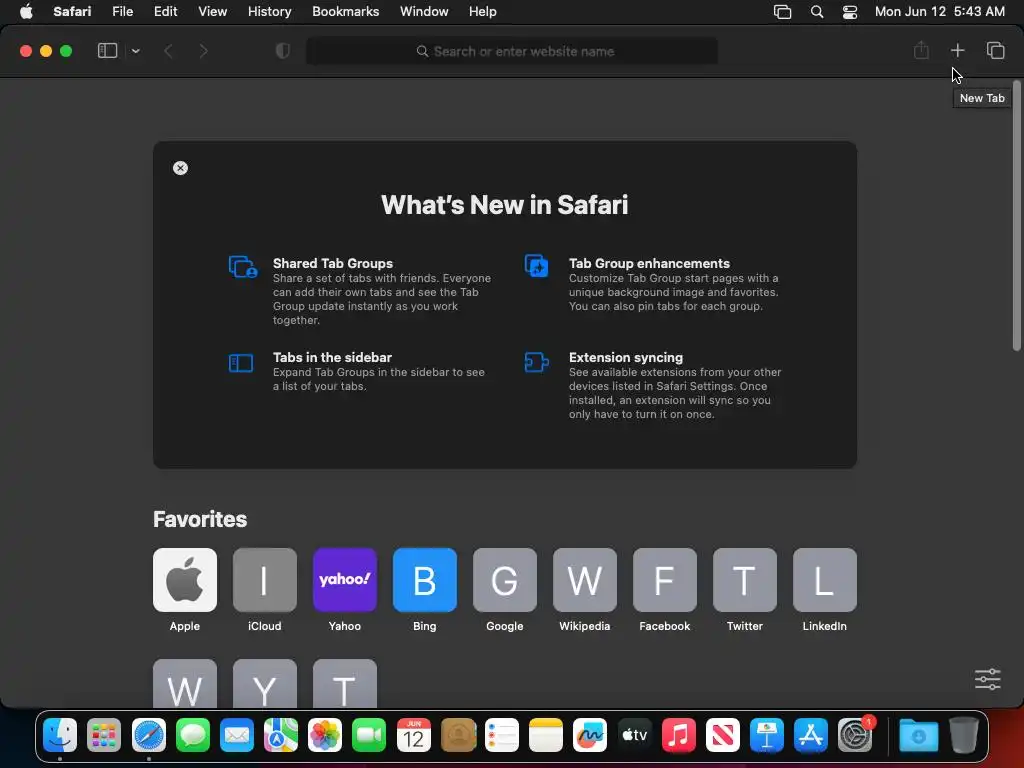
Task: Go forward with the forward arrow
Action: 203,51
